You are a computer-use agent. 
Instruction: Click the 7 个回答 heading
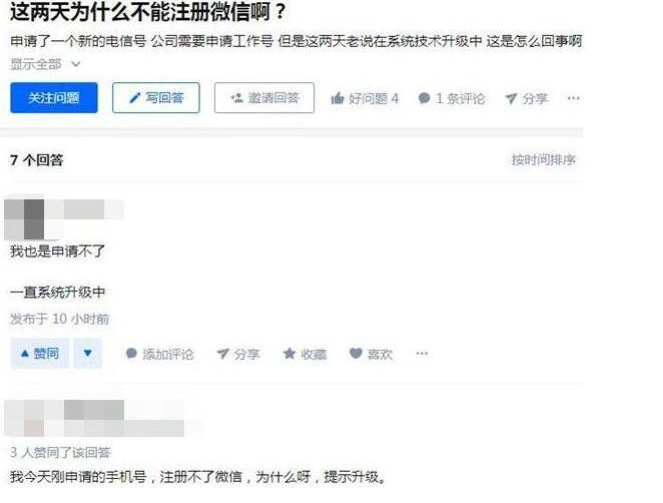tap(37, 160)
